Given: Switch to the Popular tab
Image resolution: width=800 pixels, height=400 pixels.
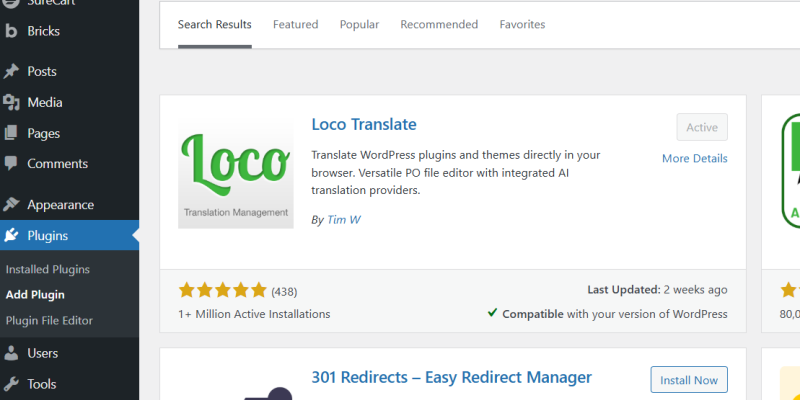Looking at the screenshot, I should (x=359, y=24).
